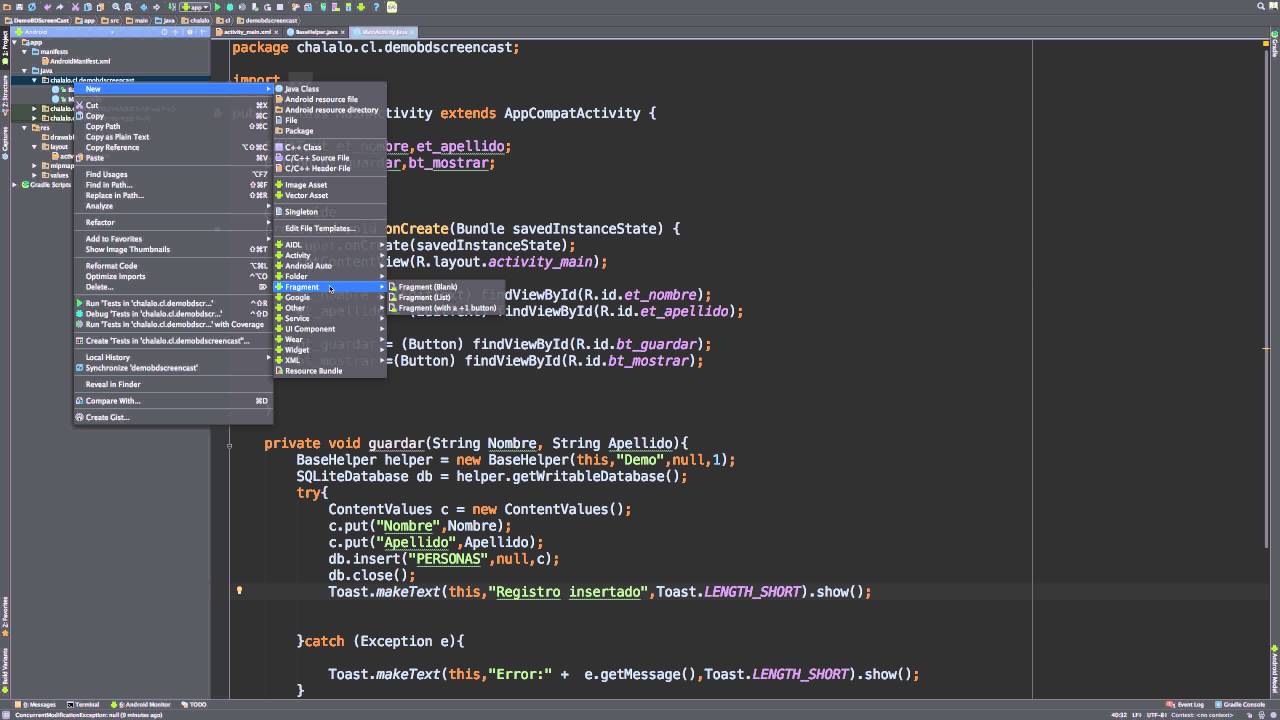Click the Find magnifier toolbar icon
The width and height of the screenshot is (1280, 720).
pos(116,7)
